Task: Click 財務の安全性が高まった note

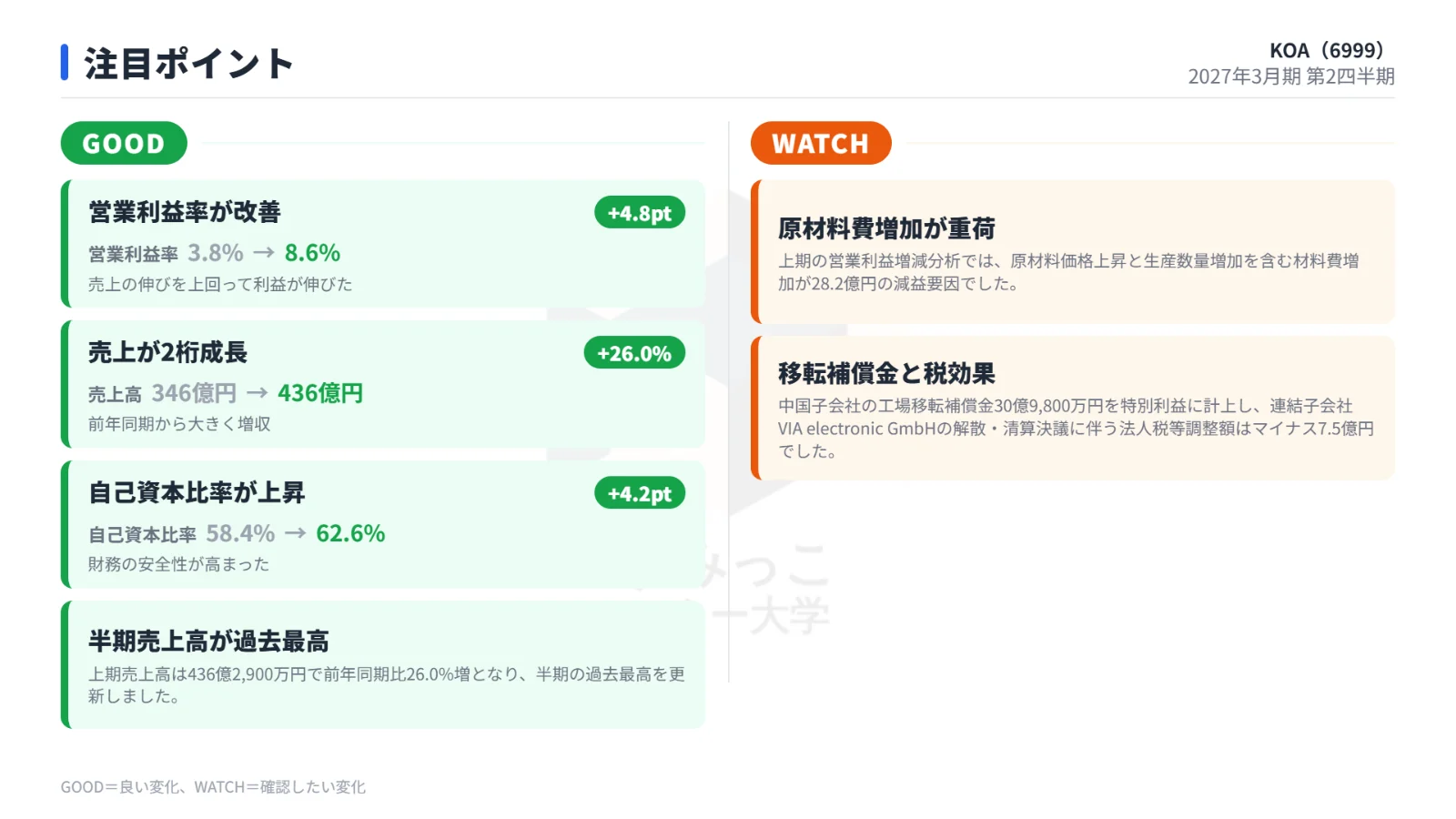Action: click(178, 564)
